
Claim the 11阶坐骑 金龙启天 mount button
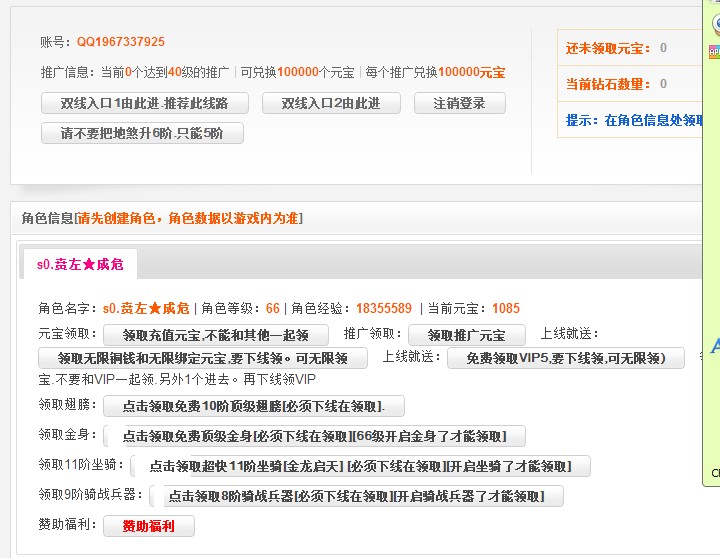tap(360, 466)
